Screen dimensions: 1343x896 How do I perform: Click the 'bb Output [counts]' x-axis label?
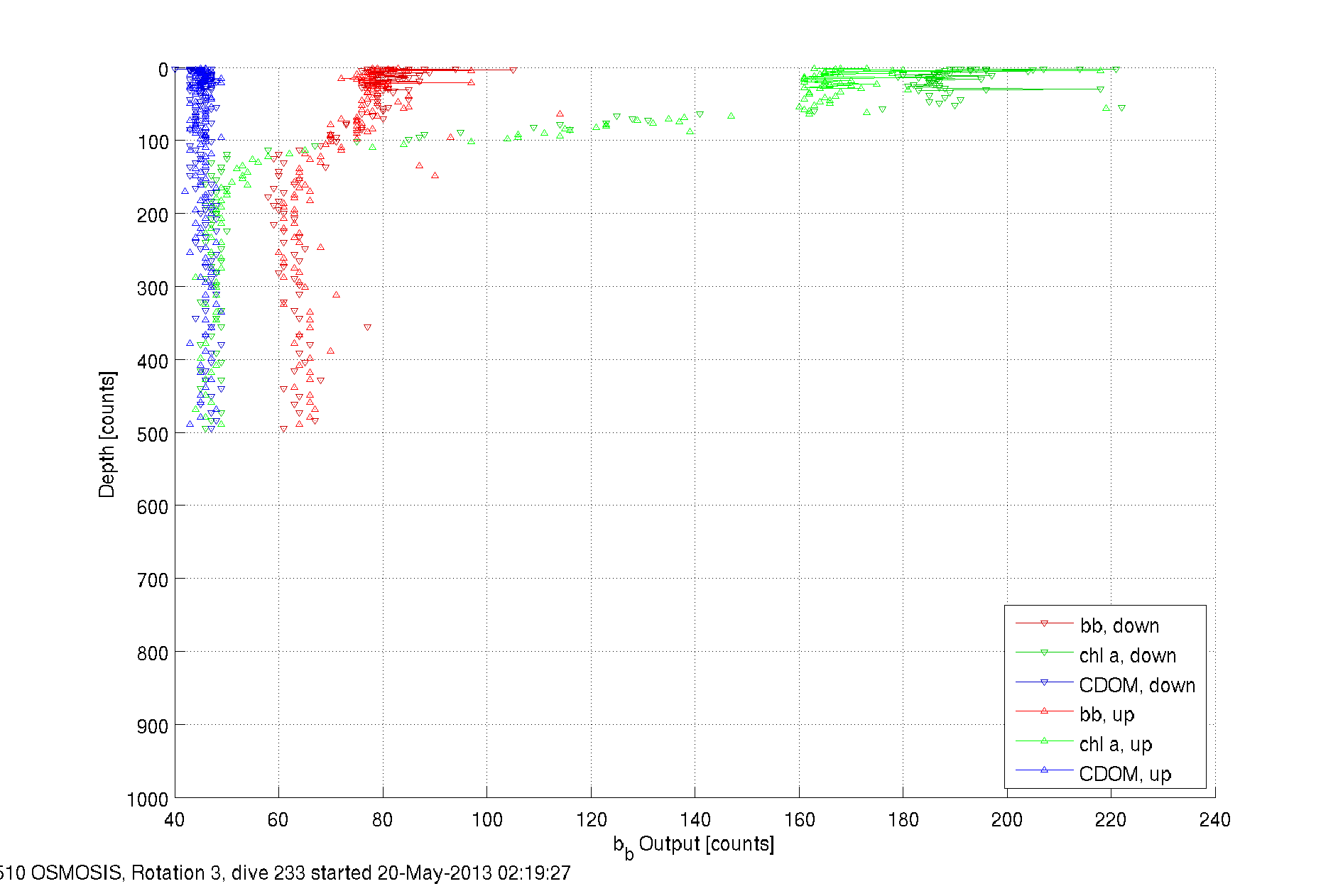(x=693, y=846)
